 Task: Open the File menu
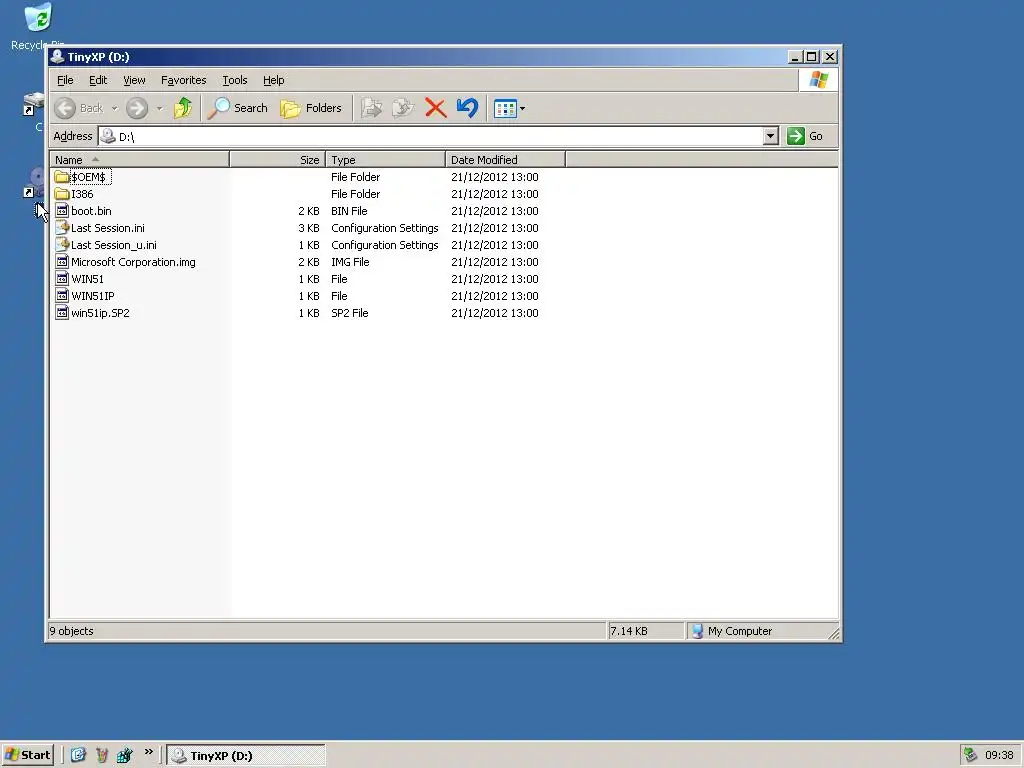(x=65, y=80)
